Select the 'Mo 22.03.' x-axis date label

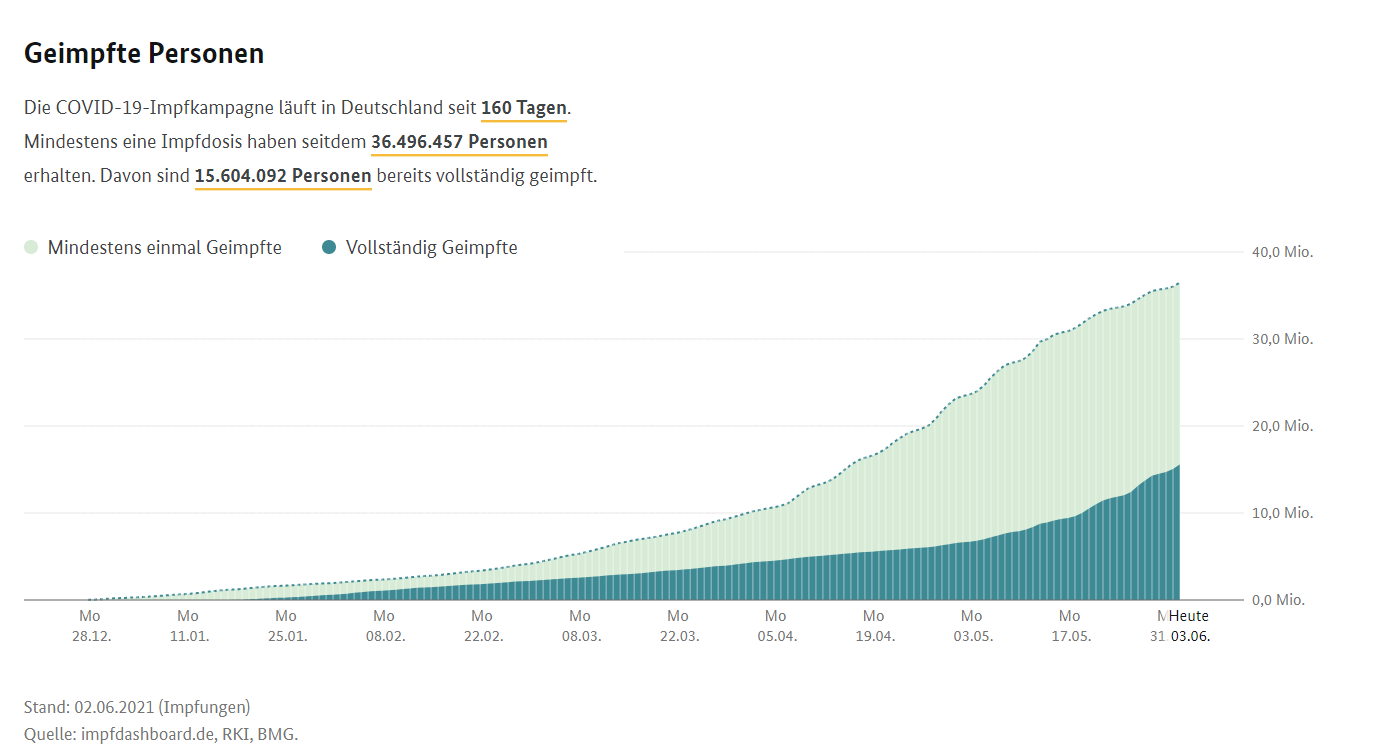click(678, 626)
